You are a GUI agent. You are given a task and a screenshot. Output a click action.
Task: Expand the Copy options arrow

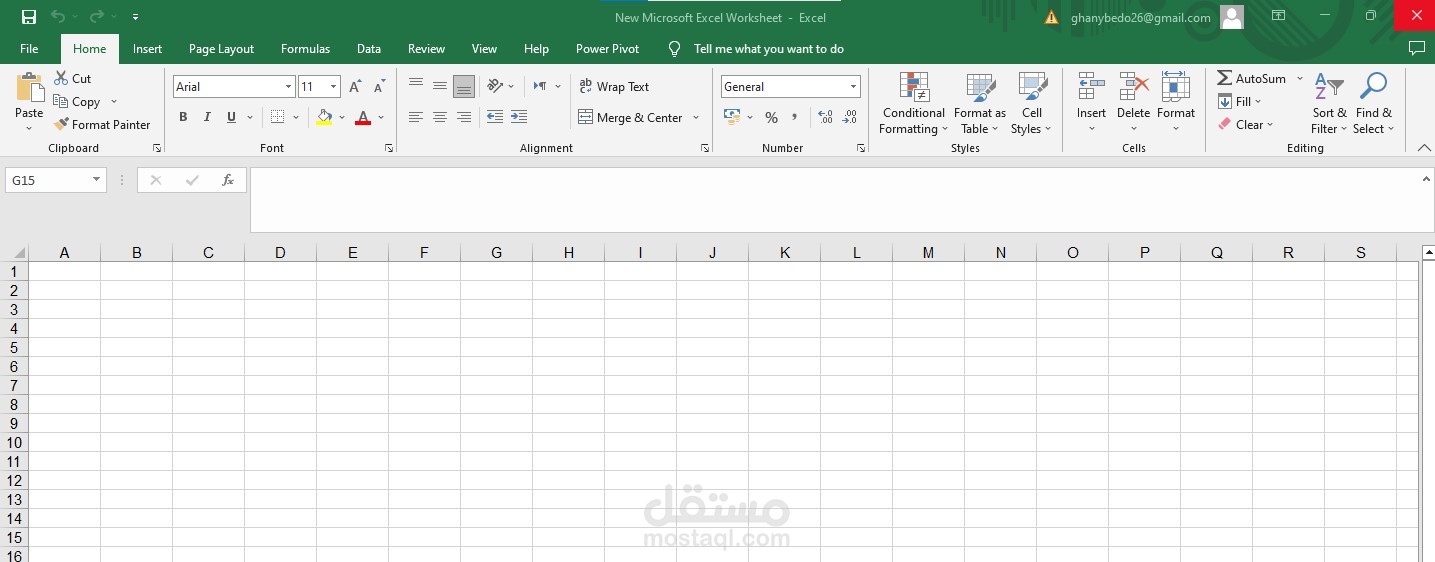coord(114,102)
